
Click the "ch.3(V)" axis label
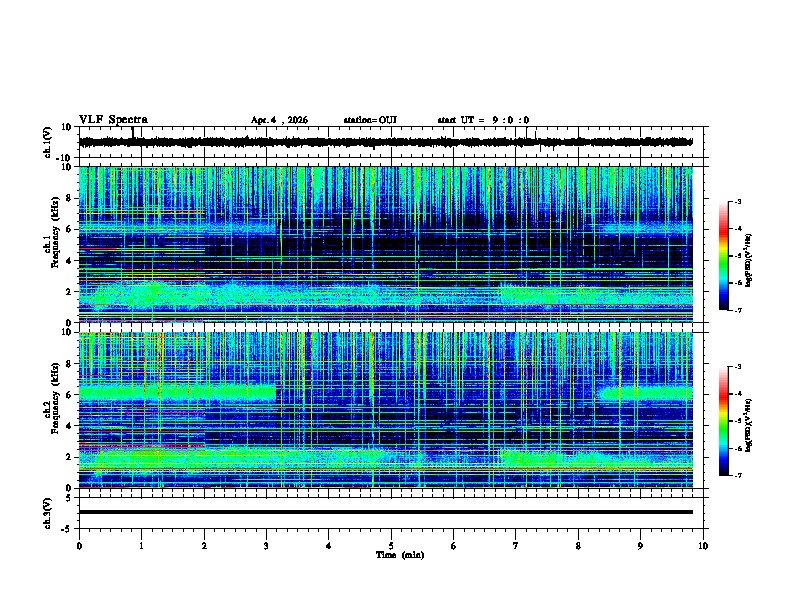(48, 513)
